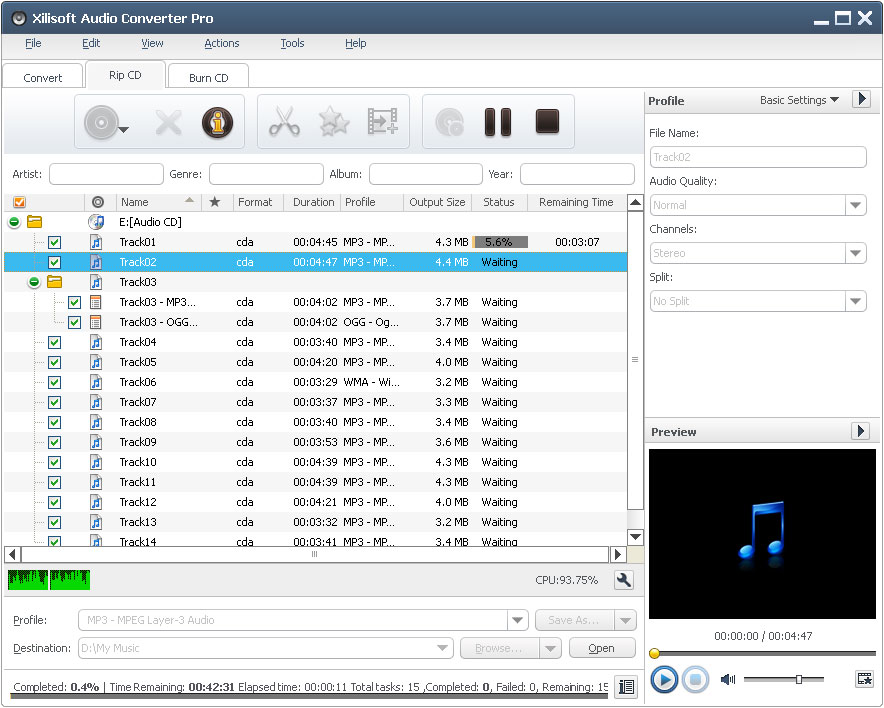Mute the preview audio speaker
884x708 pixels.
(x=729, y=679)
